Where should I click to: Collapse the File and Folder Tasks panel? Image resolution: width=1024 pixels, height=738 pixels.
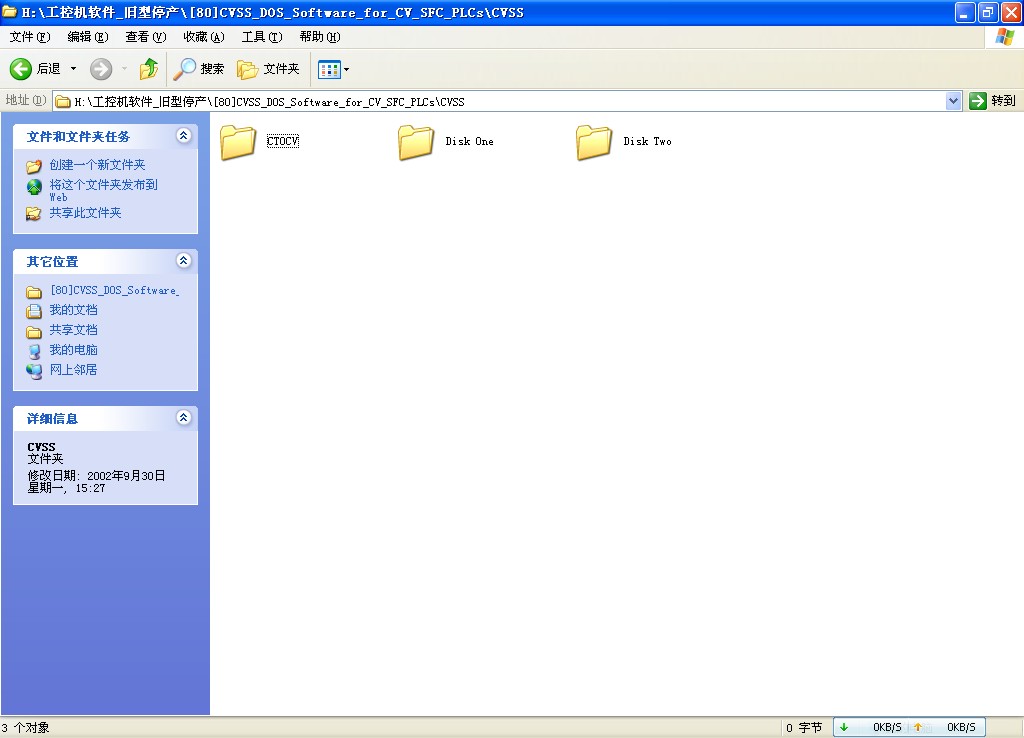tap(183, 136)
